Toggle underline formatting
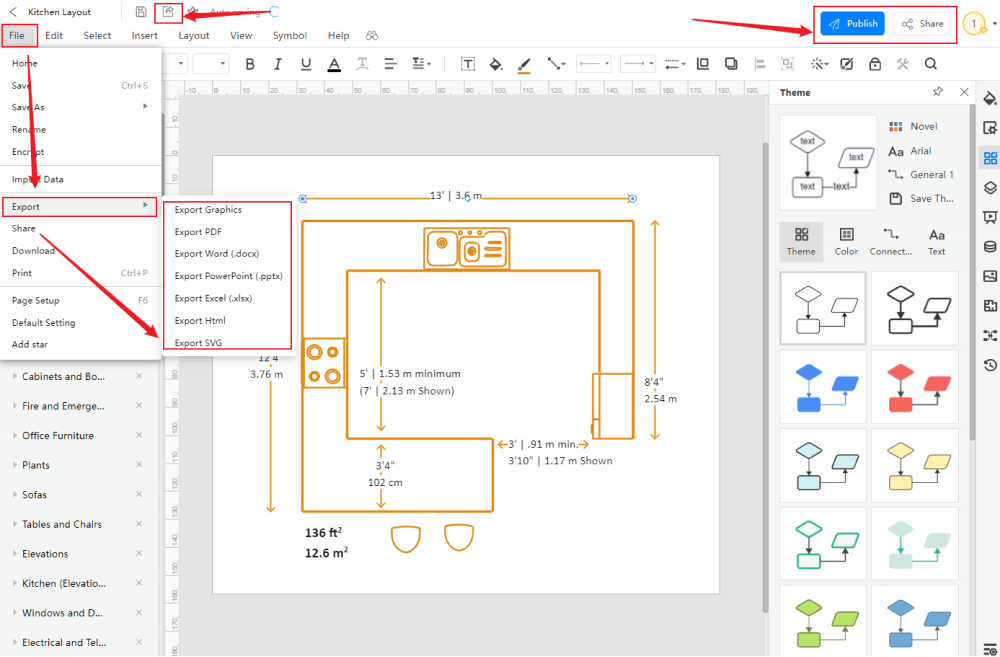 pyautogui.click(x=305, y=63)
